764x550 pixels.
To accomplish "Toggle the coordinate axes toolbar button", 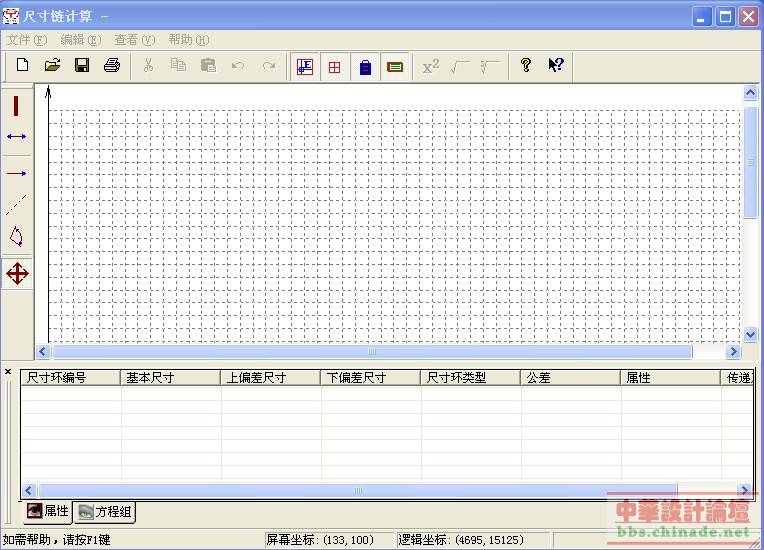I will (305, 67).
